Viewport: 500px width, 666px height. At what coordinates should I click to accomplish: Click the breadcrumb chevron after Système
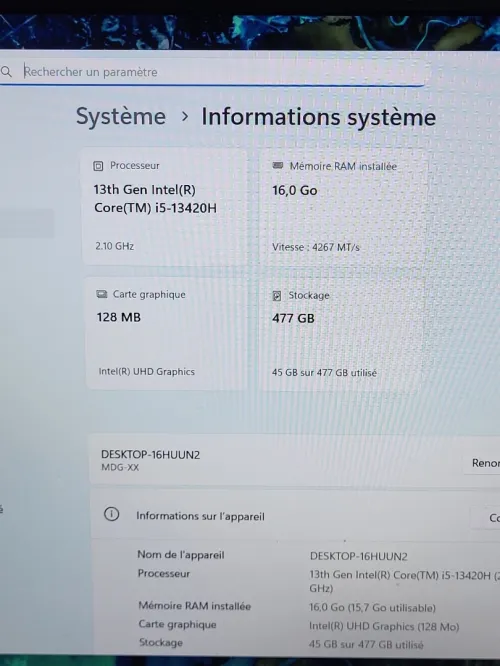click(x=184, y=116)
